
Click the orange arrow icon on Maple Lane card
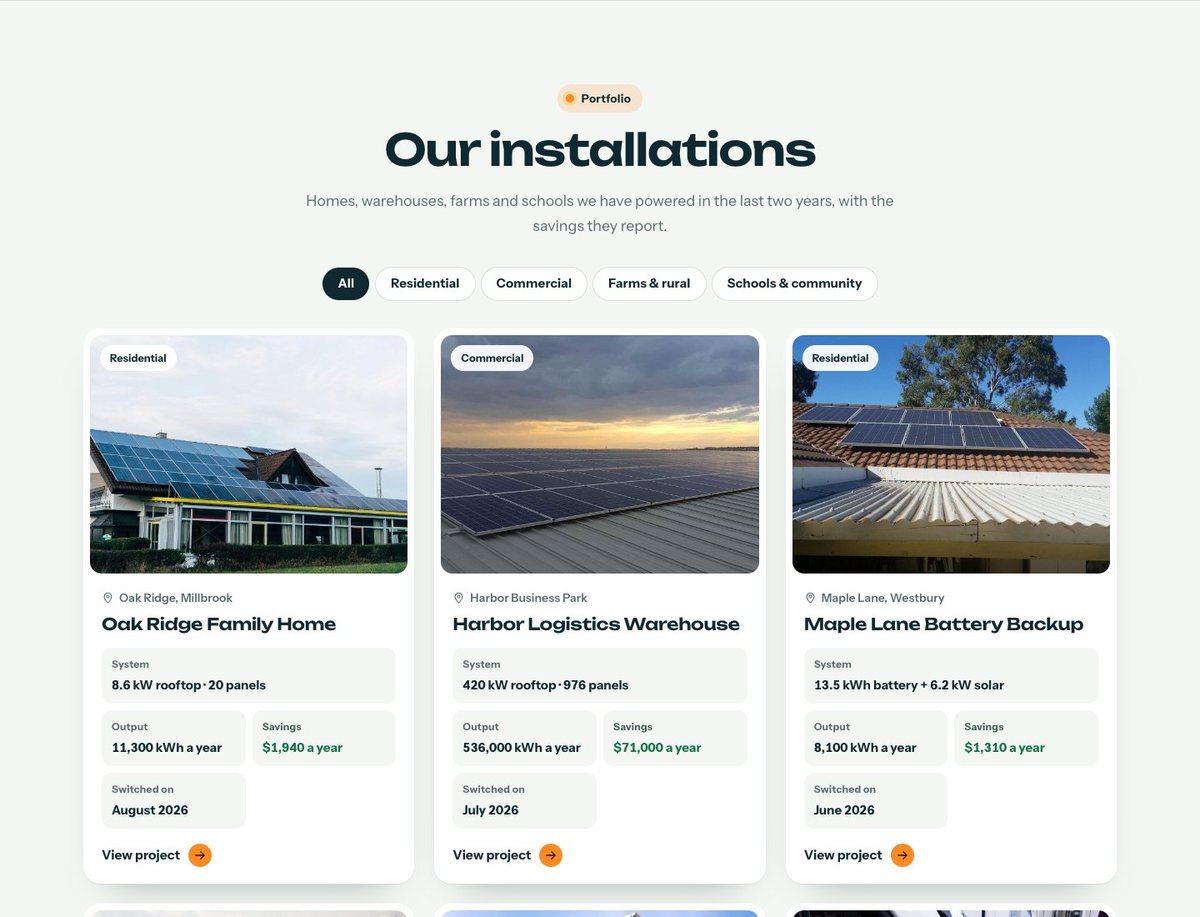(x=903, y=855)
